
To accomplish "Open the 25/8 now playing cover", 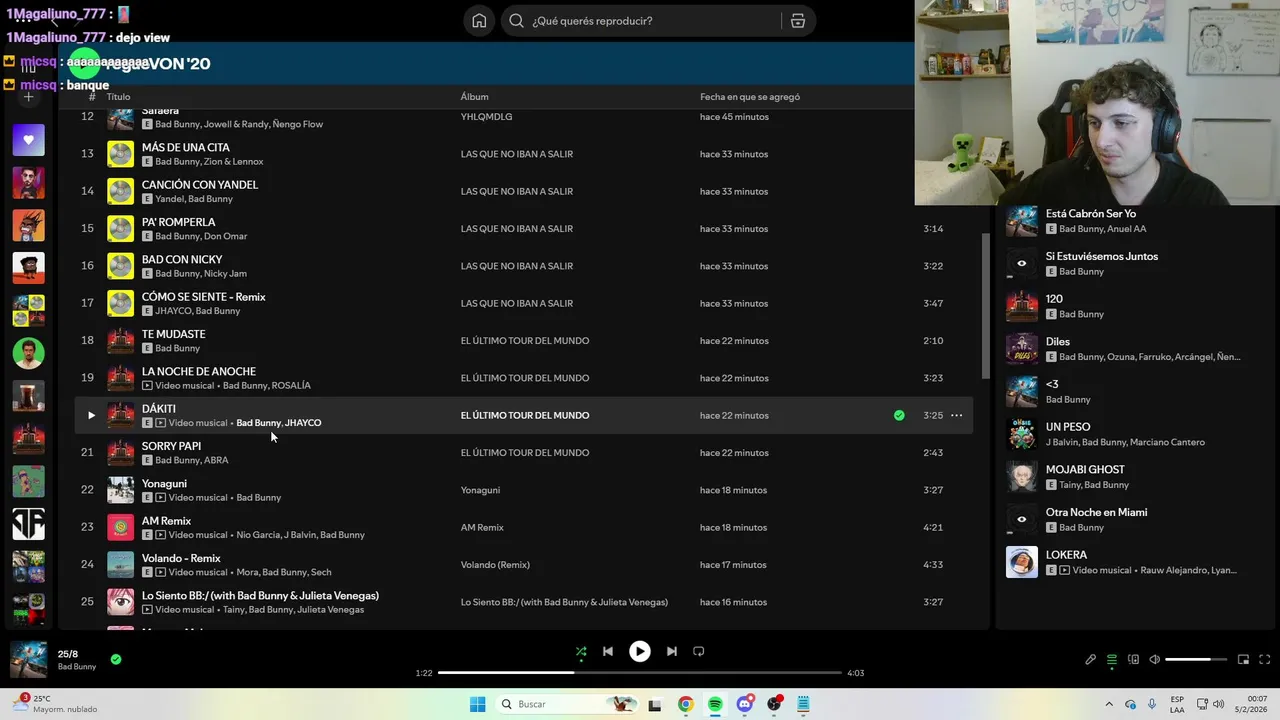I will pyautogui.click(x=28, y=660).
